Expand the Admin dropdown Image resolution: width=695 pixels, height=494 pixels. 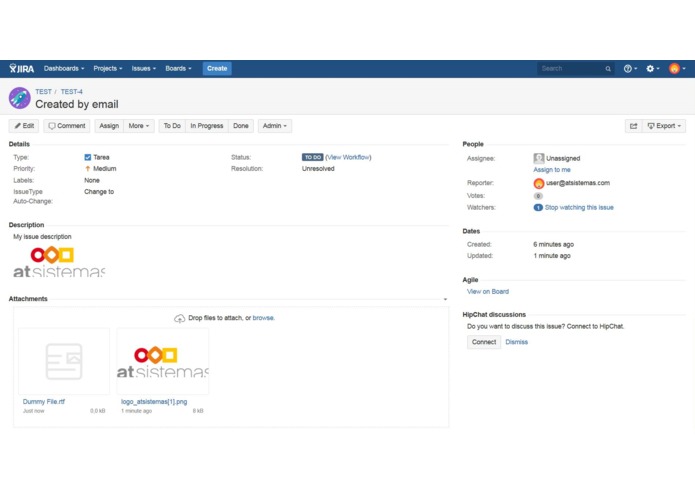coord(274,126)
